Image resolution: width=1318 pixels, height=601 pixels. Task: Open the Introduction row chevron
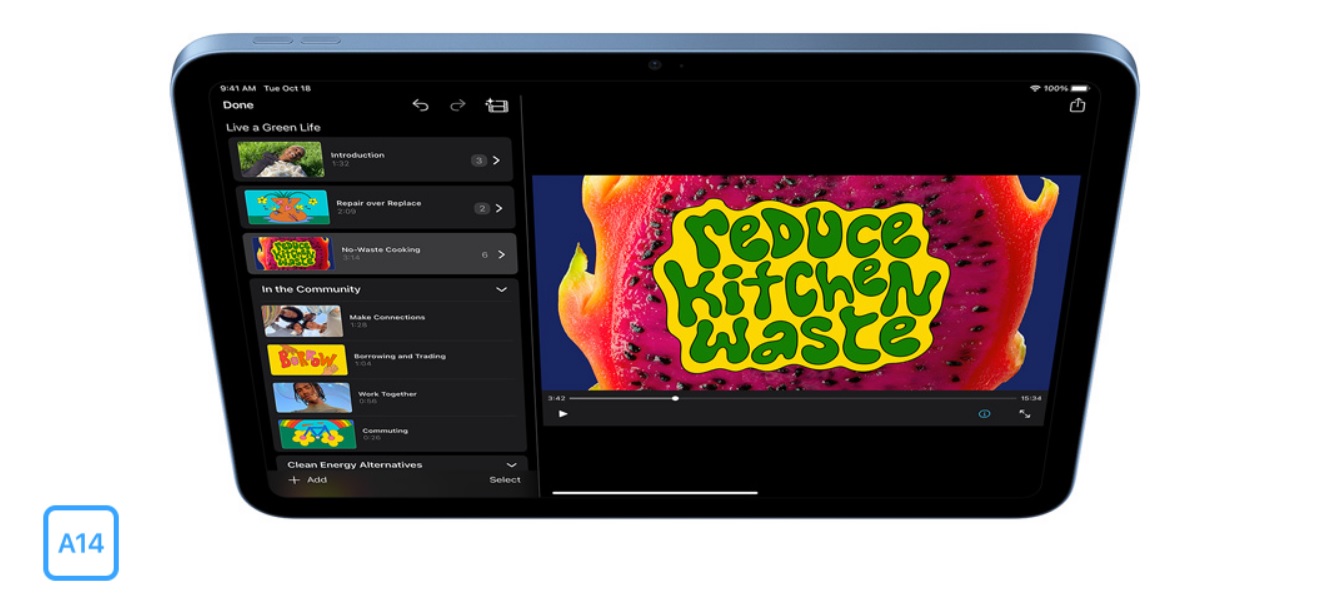coord(497,160)
